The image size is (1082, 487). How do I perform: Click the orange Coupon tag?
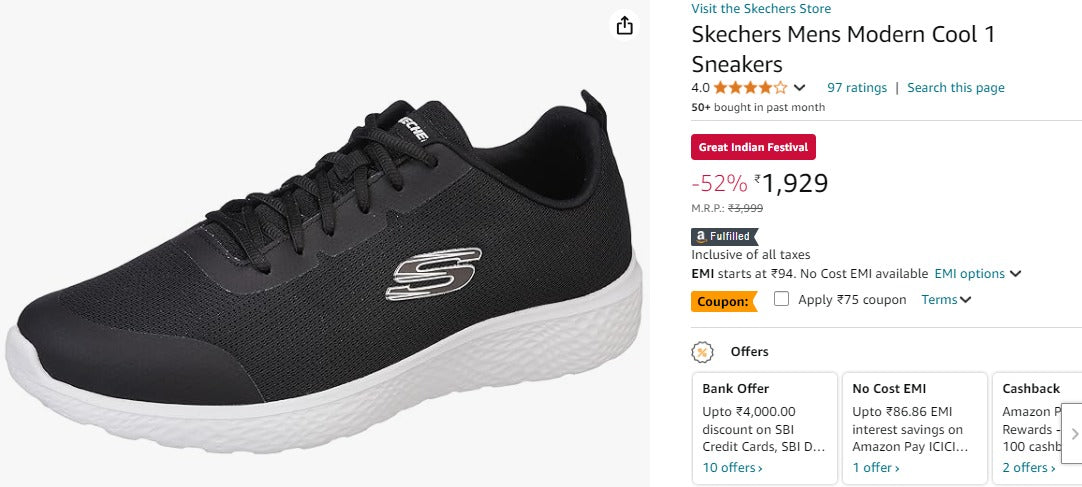723,300
